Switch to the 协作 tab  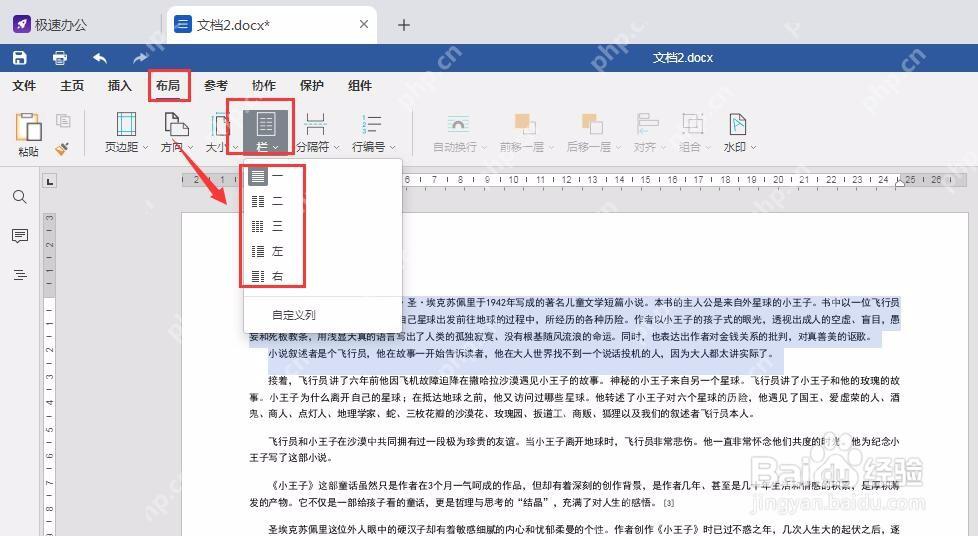[x=264, y=85]
